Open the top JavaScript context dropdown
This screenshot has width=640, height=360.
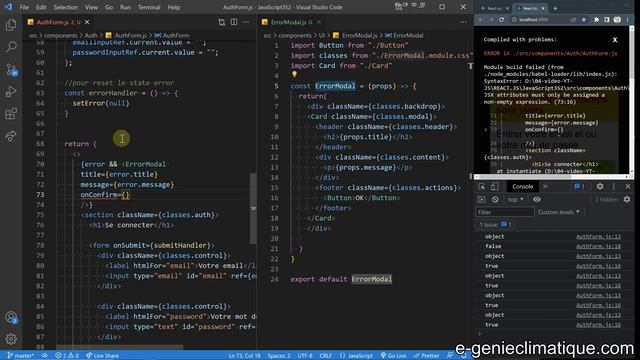pyautogui.click(x=516, y=200)
